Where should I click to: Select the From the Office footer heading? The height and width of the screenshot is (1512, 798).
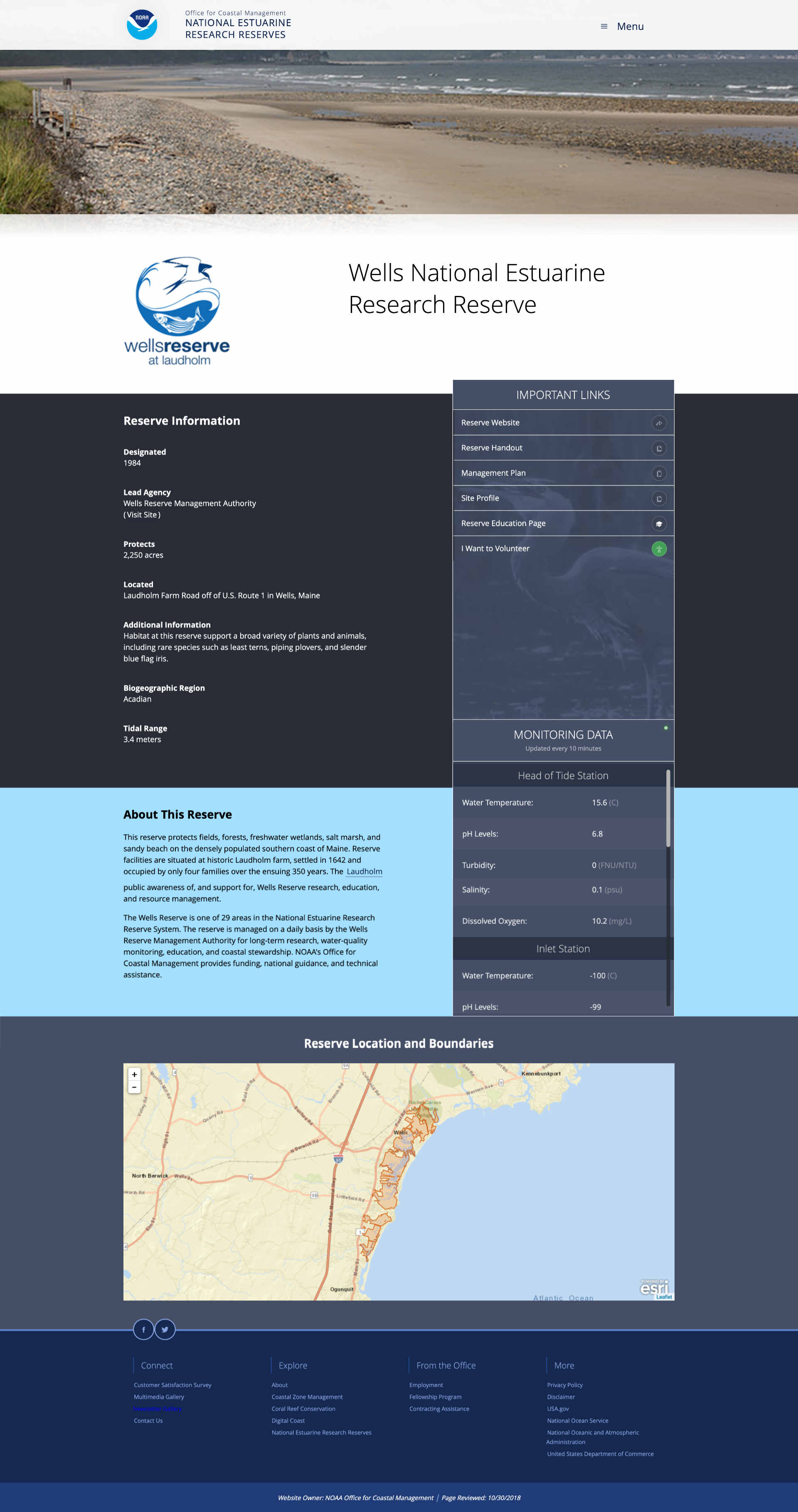(x=446, y=1365)
